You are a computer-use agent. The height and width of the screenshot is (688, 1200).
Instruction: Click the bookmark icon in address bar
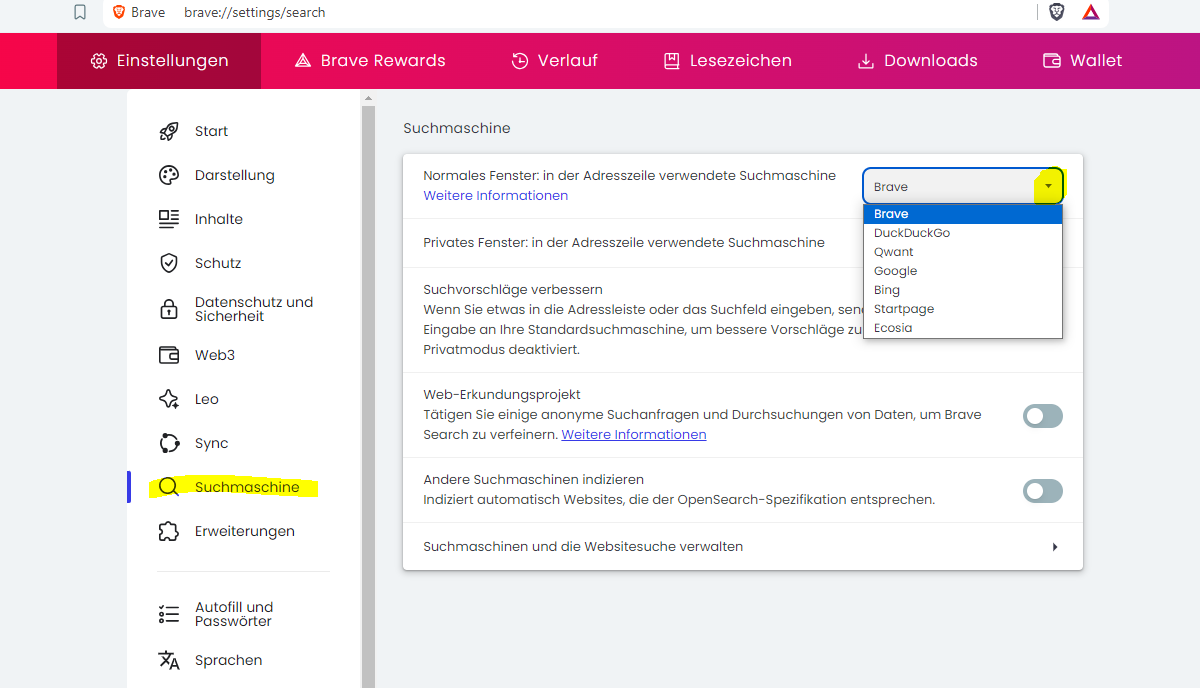[x=80, y=12]
